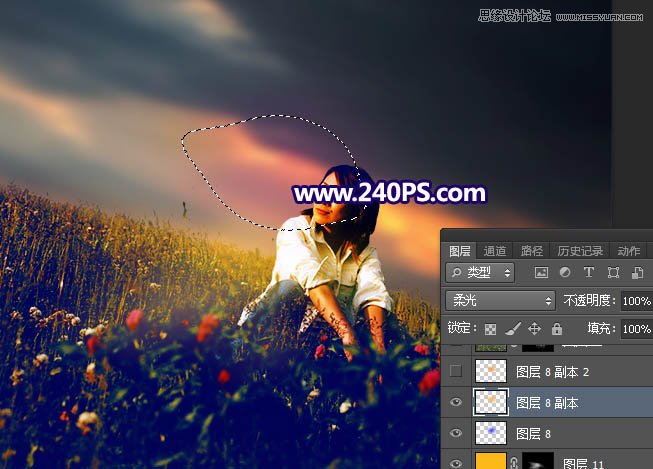Click the lock all padlock icon
653x469 pixels.
556,328
